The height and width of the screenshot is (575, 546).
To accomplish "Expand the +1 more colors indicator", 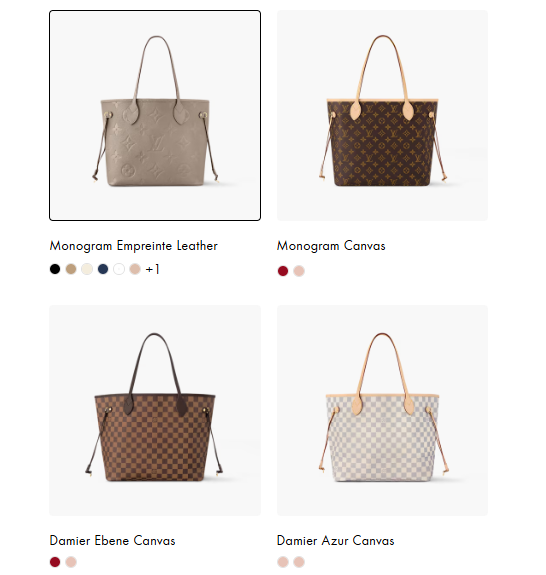I will pos(153,270).
